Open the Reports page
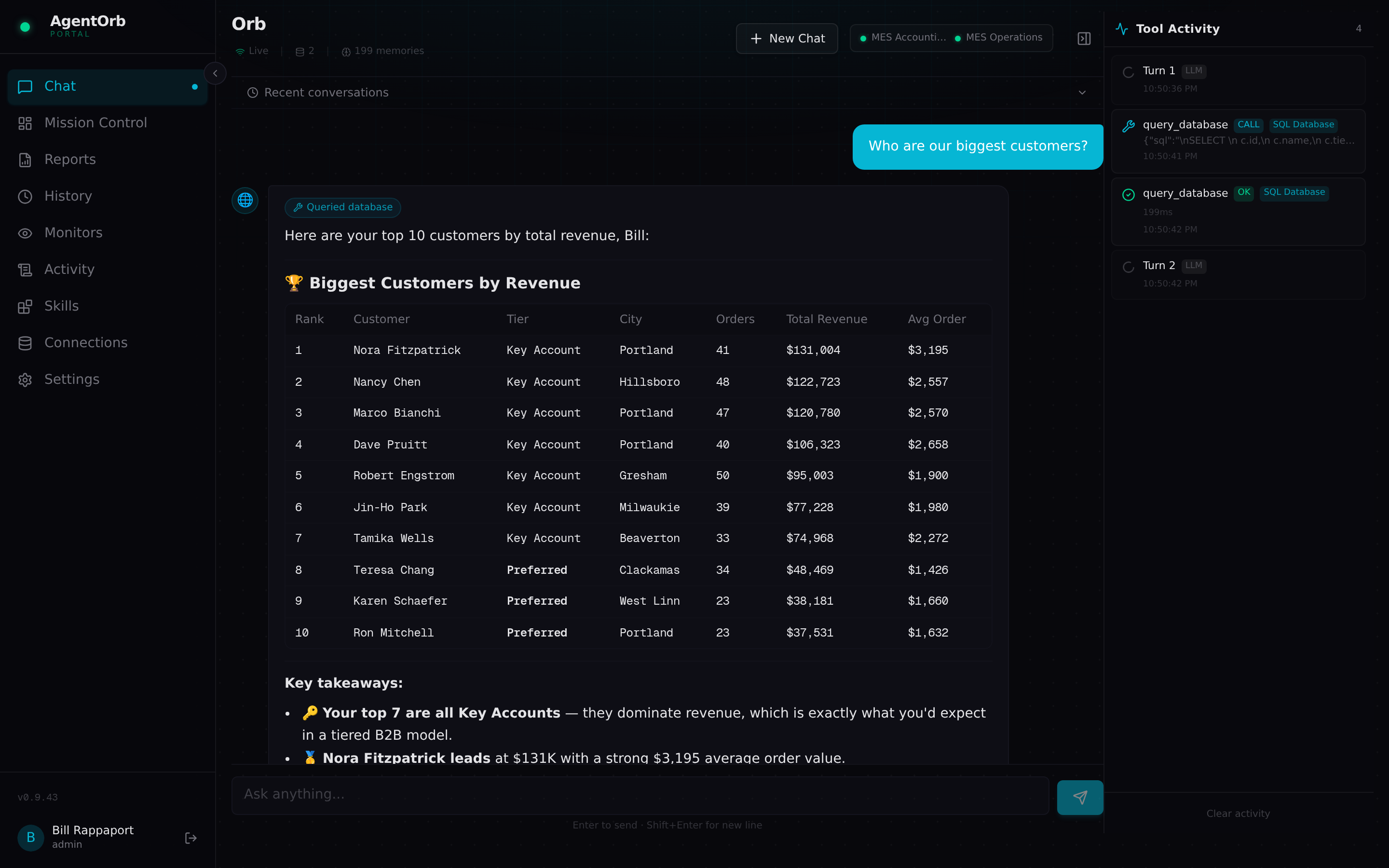This screenshot has width=1389, height=868. 108,160
